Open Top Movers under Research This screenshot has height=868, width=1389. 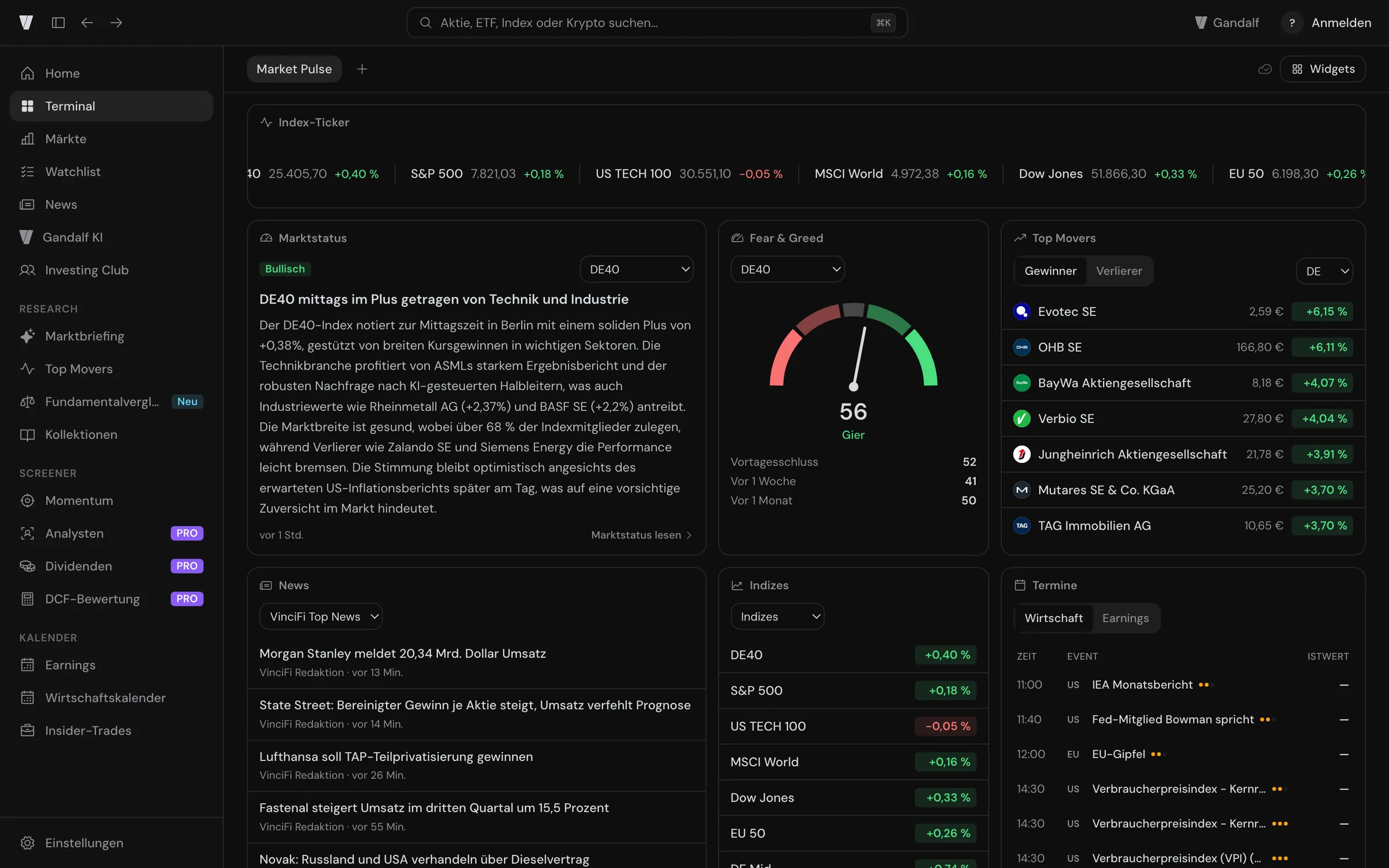click(111, 369)
